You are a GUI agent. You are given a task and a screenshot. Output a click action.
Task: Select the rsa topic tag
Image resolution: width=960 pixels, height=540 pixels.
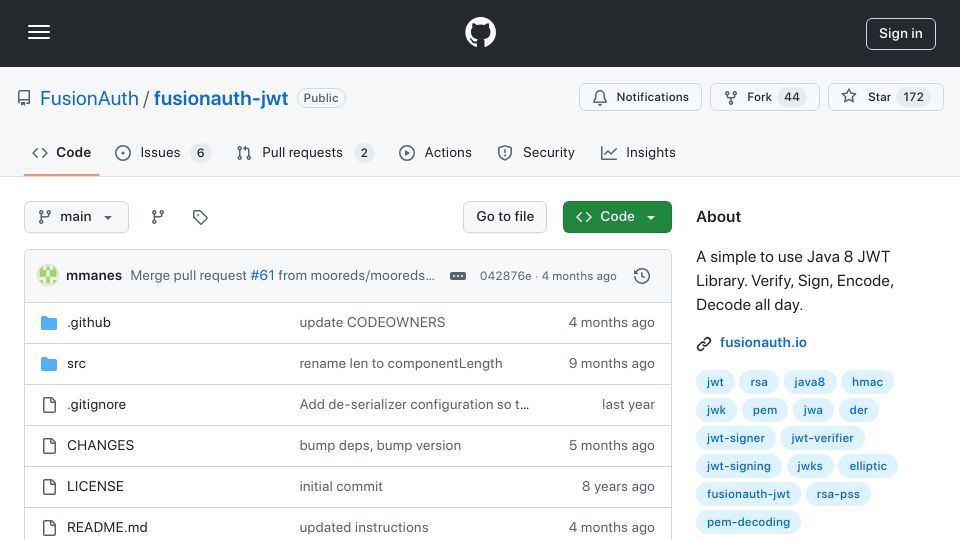759,382
